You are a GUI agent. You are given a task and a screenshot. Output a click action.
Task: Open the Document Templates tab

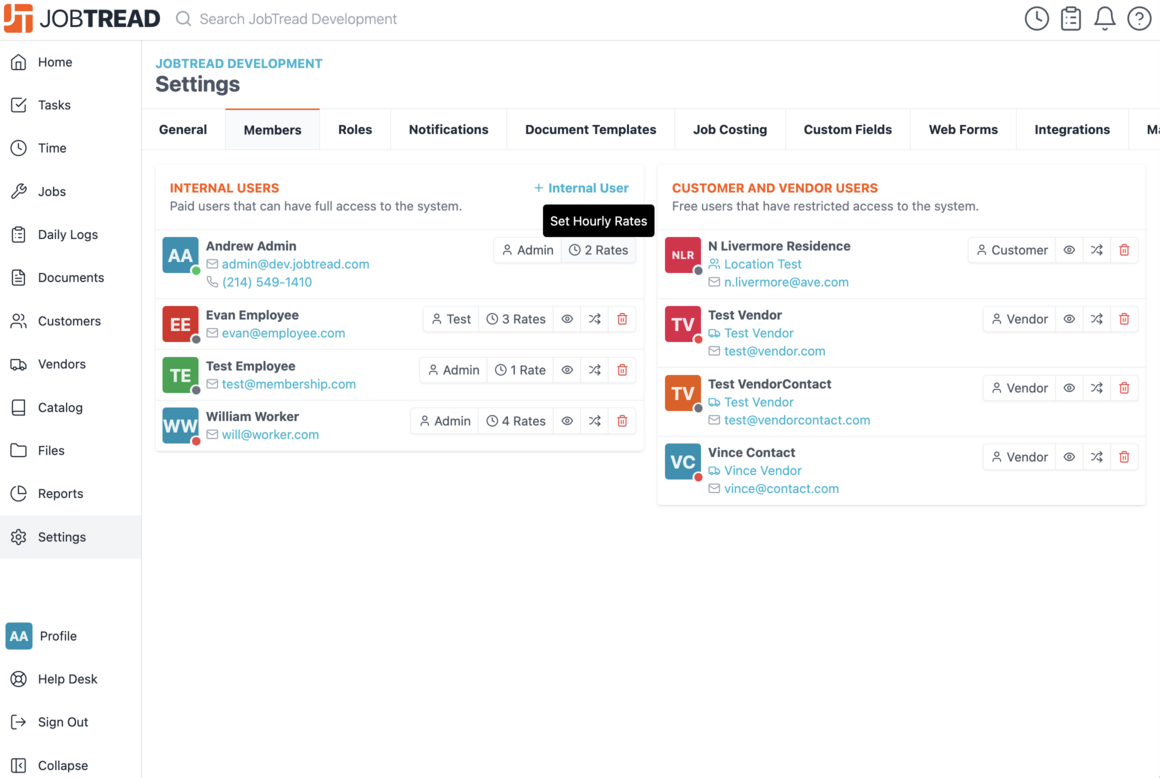(590, 129)
